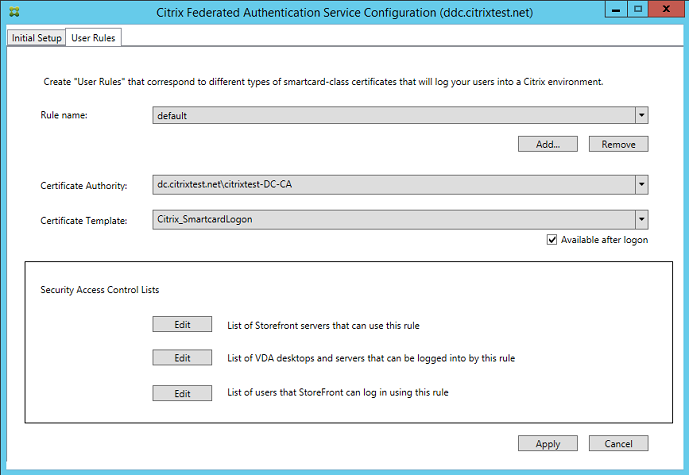Click the application icon in title bar
Screen dimensions: 689x476
click(12, 14)
